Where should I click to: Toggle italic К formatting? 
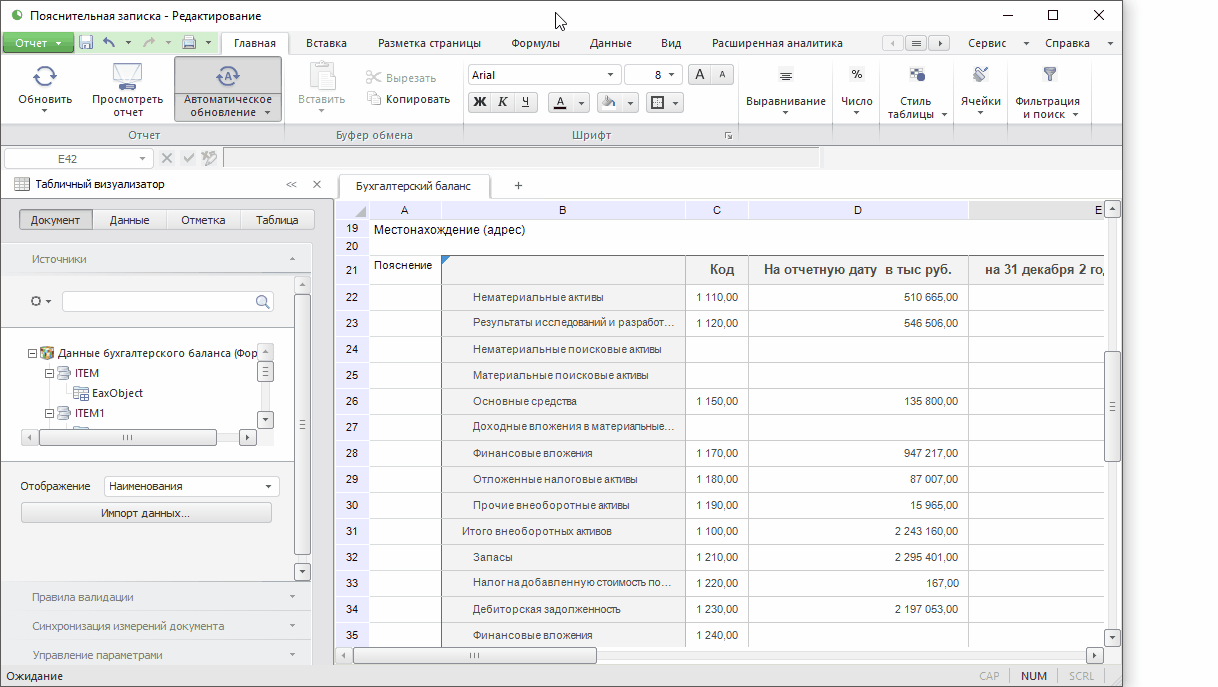pyautogui.click(x=503, y=102)
